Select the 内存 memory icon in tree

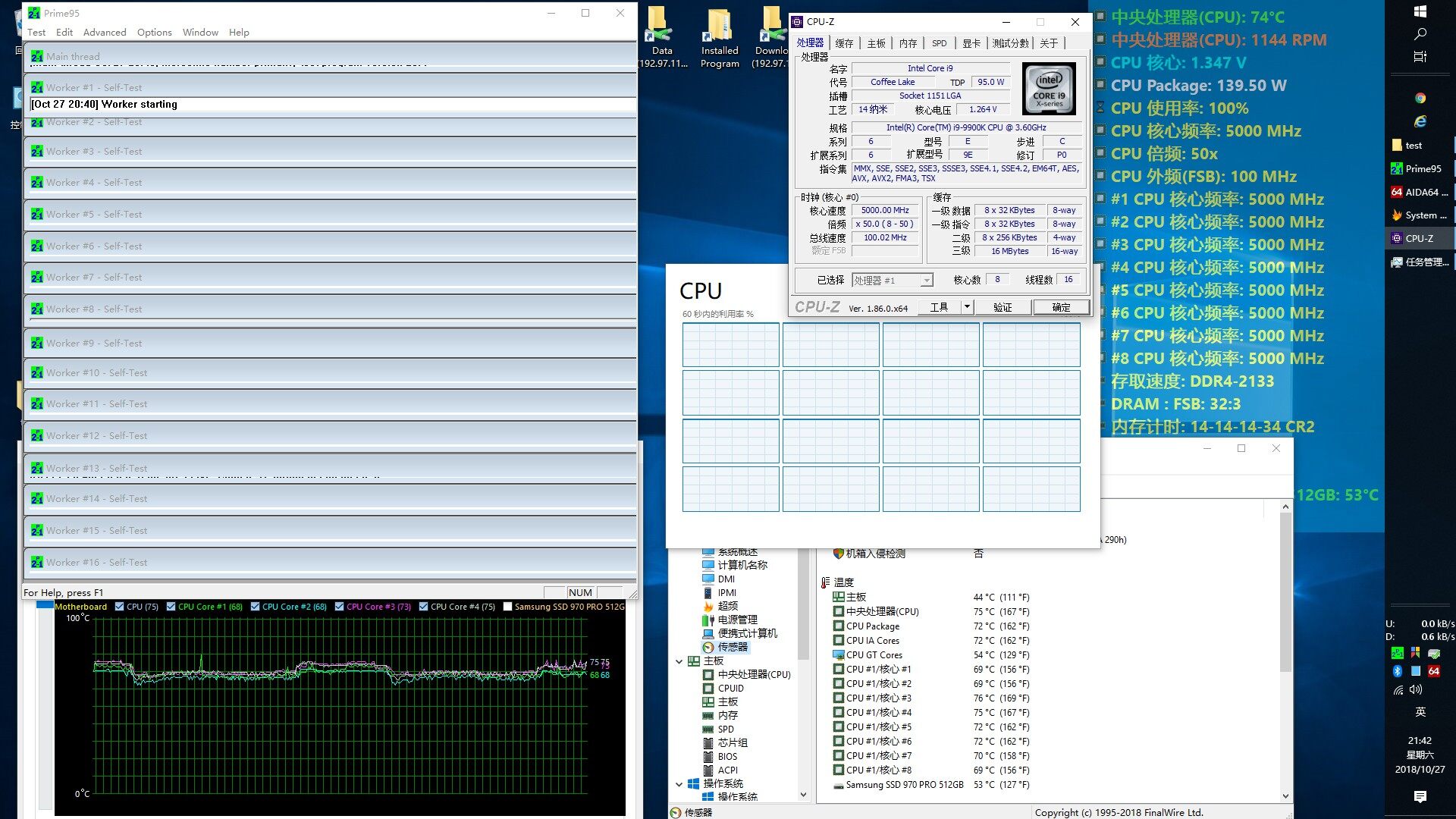(x=708, y=715)
